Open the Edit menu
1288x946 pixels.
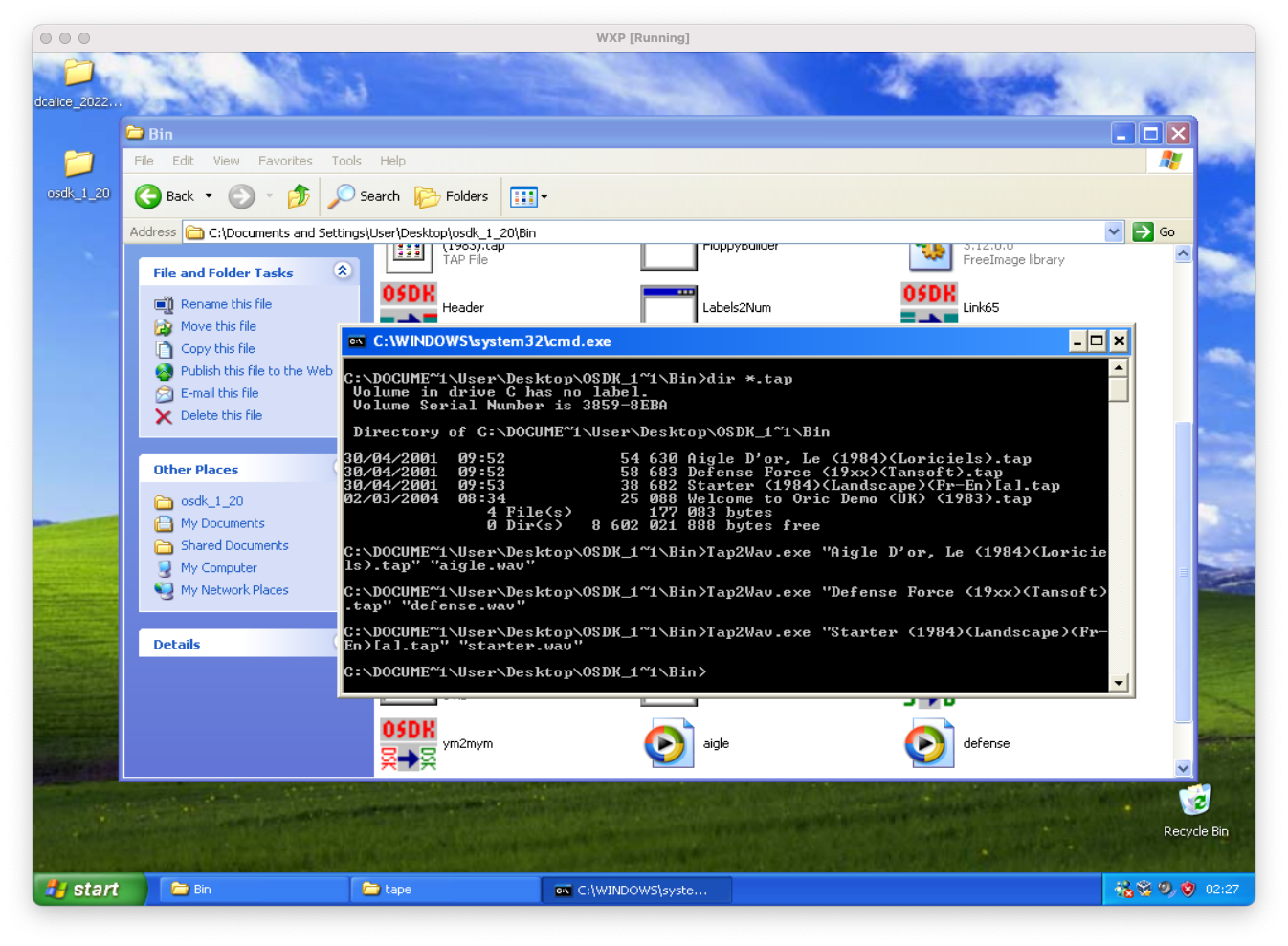tap(183, 161)
